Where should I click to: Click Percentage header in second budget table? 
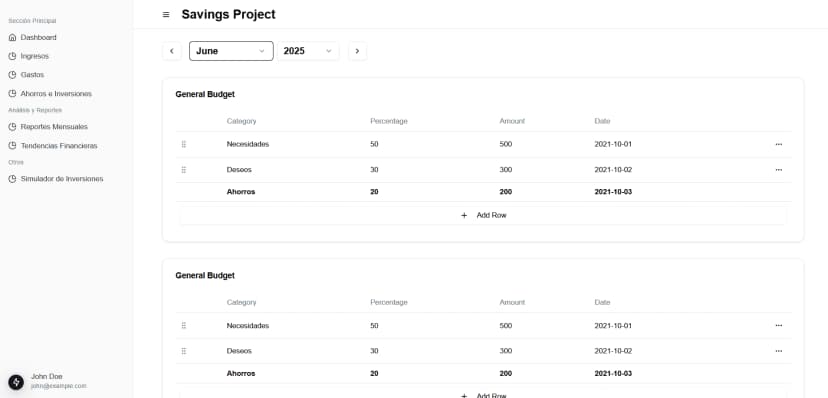click(389, 302)
